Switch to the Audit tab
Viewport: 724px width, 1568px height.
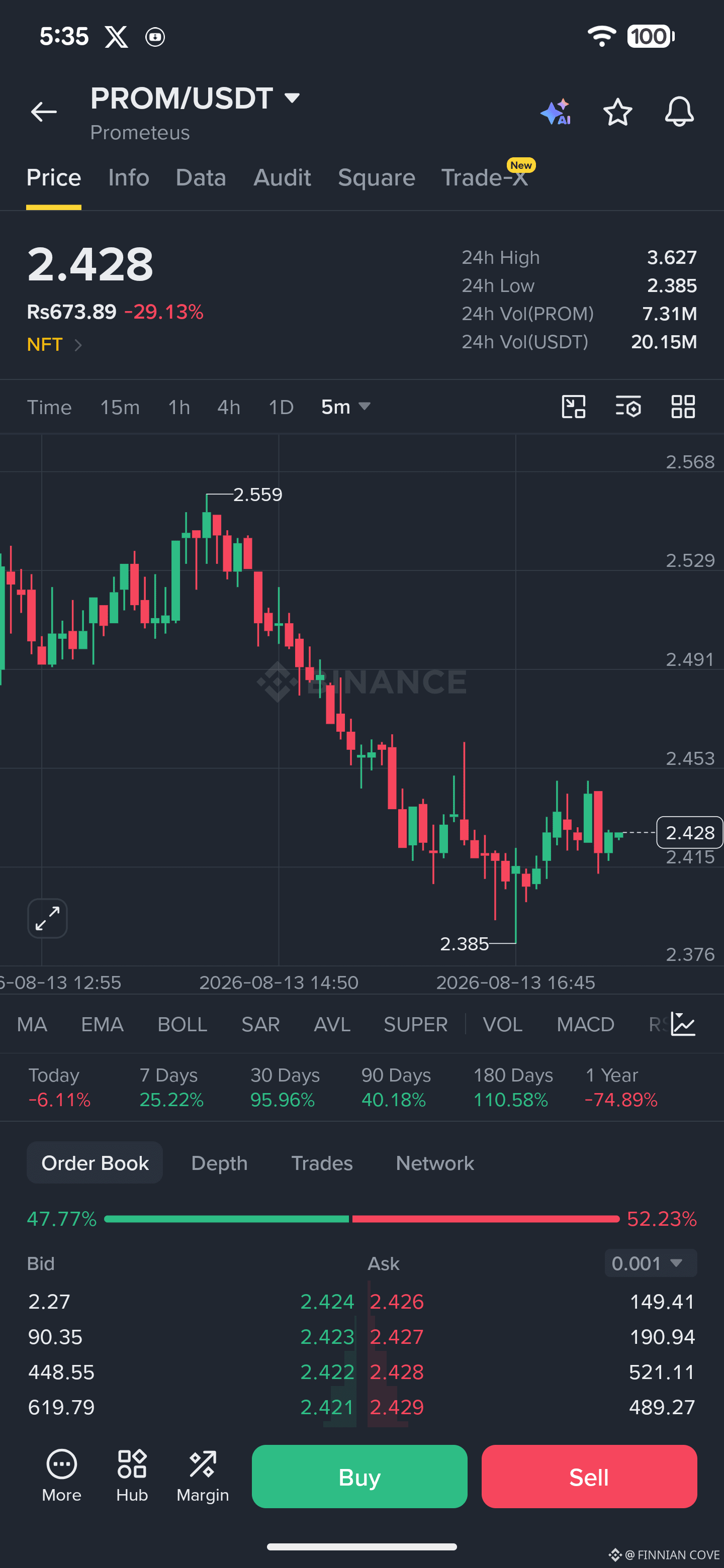point(282,178)
